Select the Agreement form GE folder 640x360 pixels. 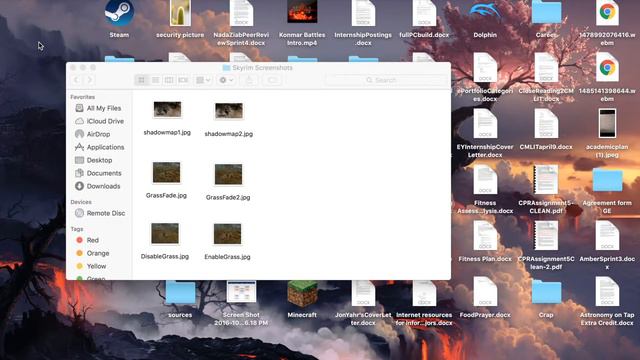tap(607, 180)
